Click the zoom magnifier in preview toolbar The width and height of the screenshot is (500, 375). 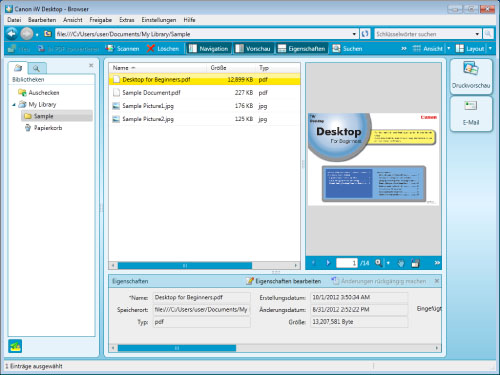tap(378, 263)
